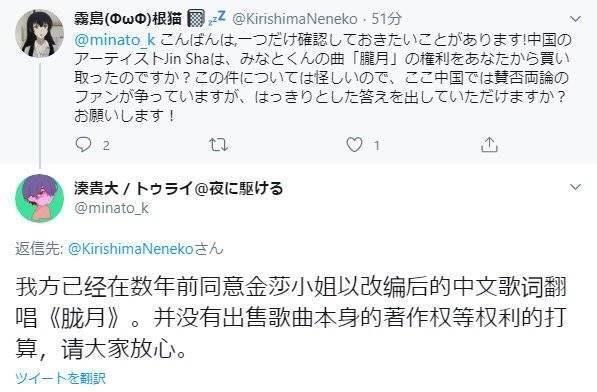Click display name 霧島(ΦωΦ)根猫

(x=128, y=19)
